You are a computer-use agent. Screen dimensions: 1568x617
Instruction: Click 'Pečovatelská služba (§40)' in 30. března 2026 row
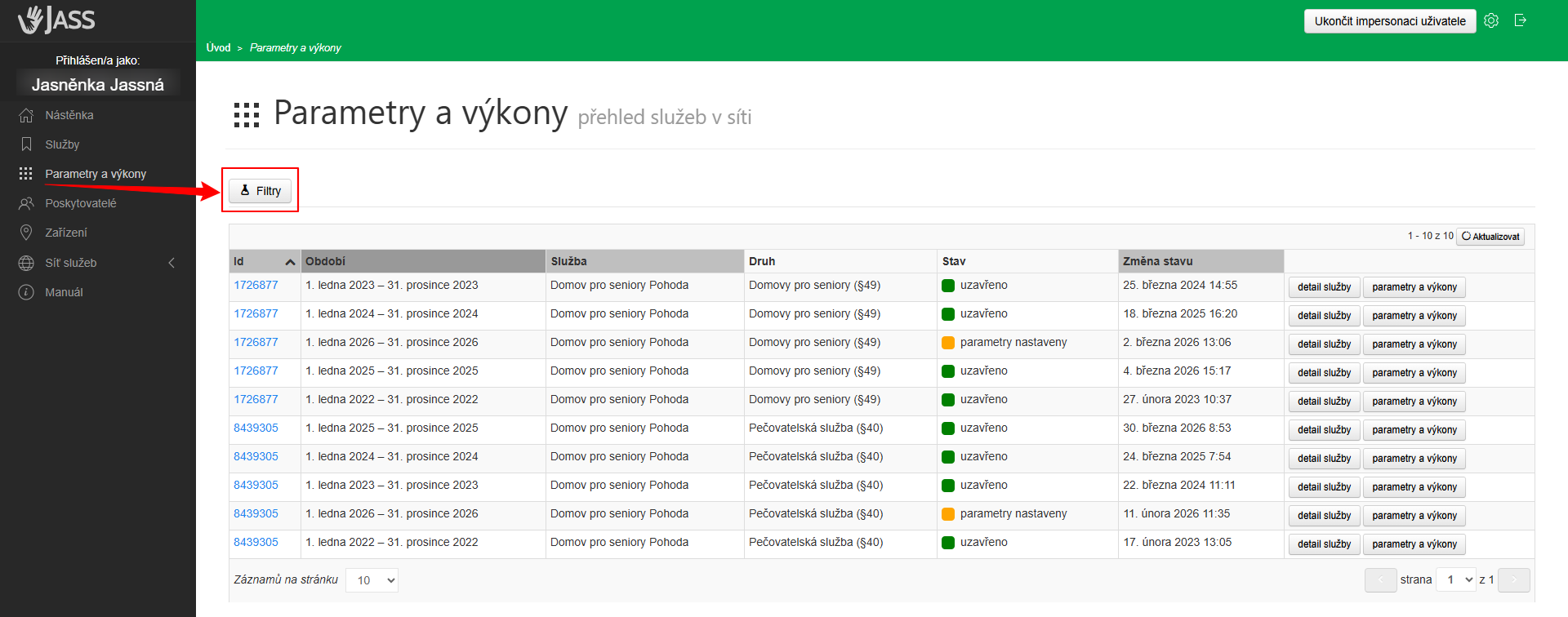click(816, 428)
